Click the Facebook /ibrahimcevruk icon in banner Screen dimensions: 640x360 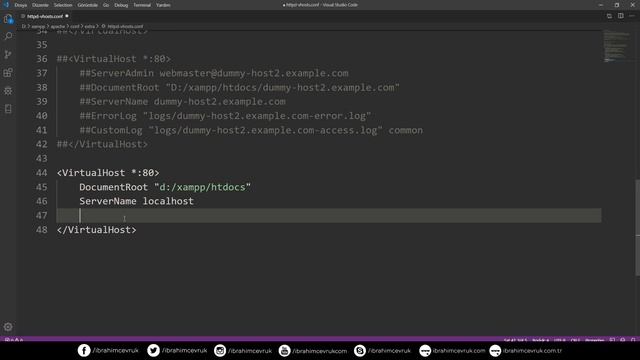(84, 351)
